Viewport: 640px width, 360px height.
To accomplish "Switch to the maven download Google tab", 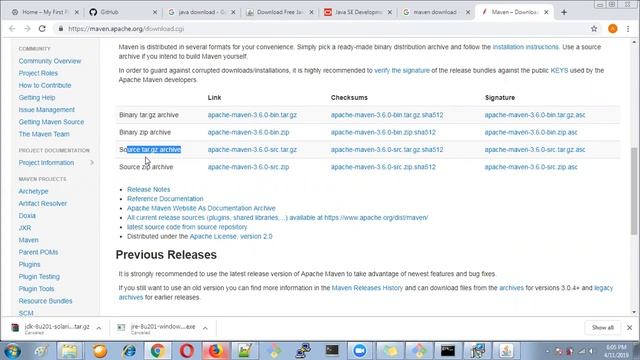I will click(436, 12).
